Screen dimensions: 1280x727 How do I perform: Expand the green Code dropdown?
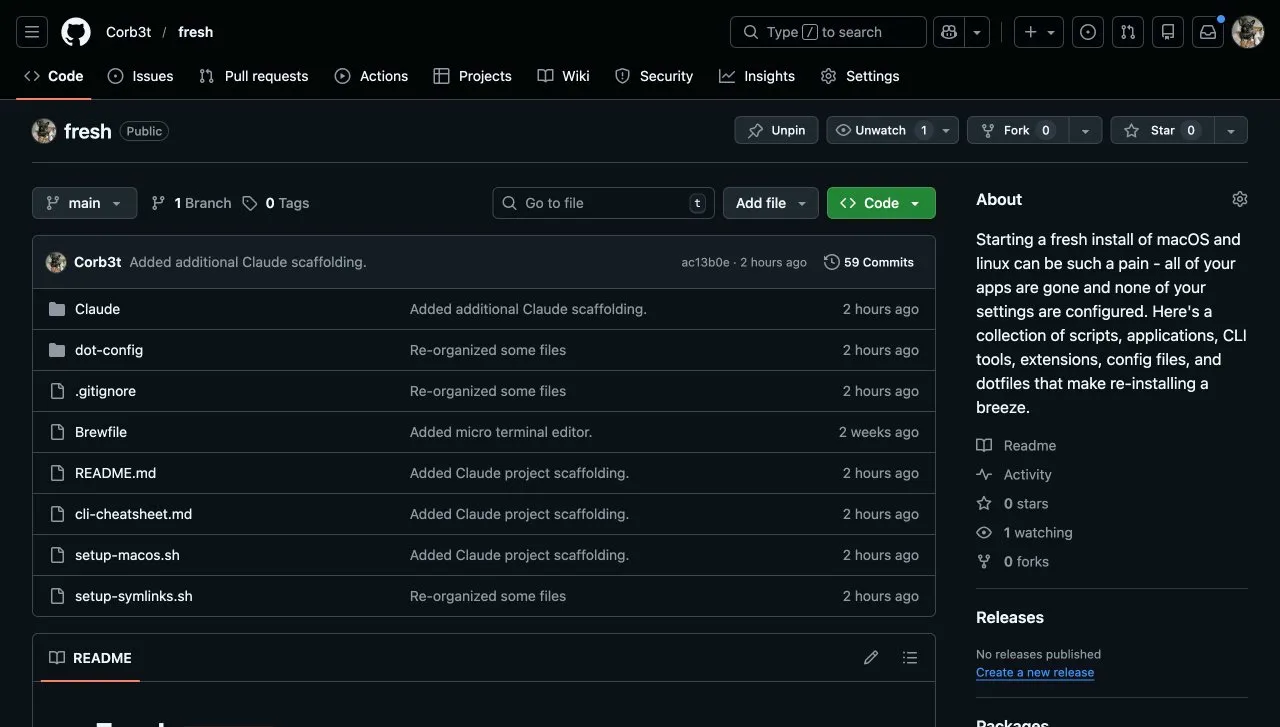(x=881, y=203)
